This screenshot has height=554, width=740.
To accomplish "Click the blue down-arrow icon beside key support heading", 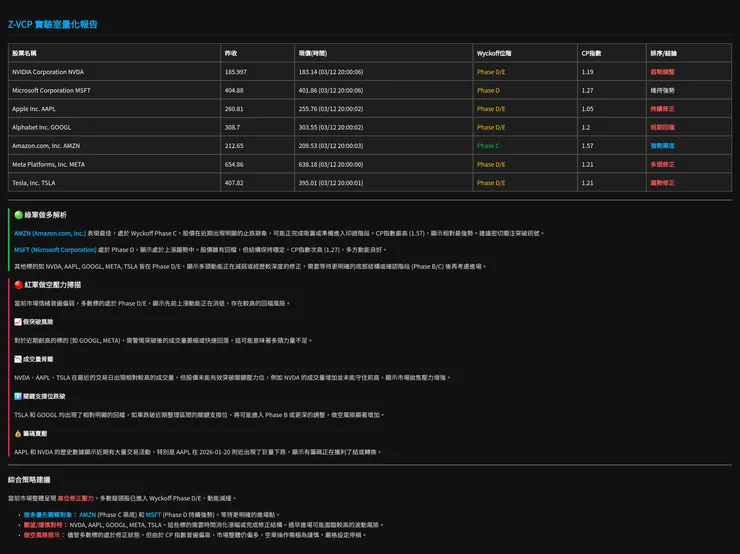I will (x=18, y=396).
